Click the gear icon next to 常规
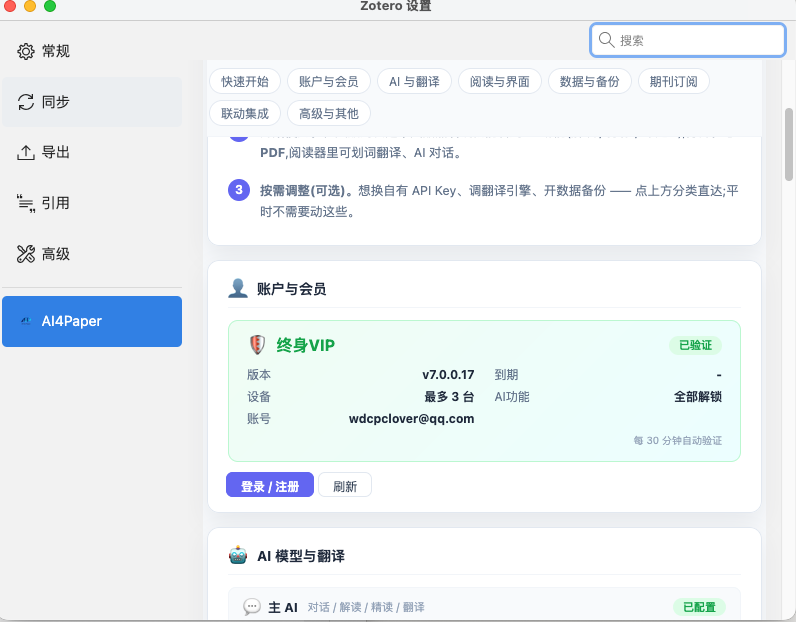This screenshot has width=796, height=622. pyautogui.click(x=25, y=51)
